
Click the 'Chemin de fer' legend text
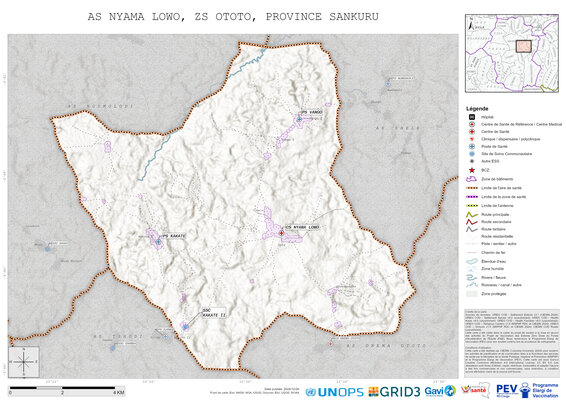(493, 253)
